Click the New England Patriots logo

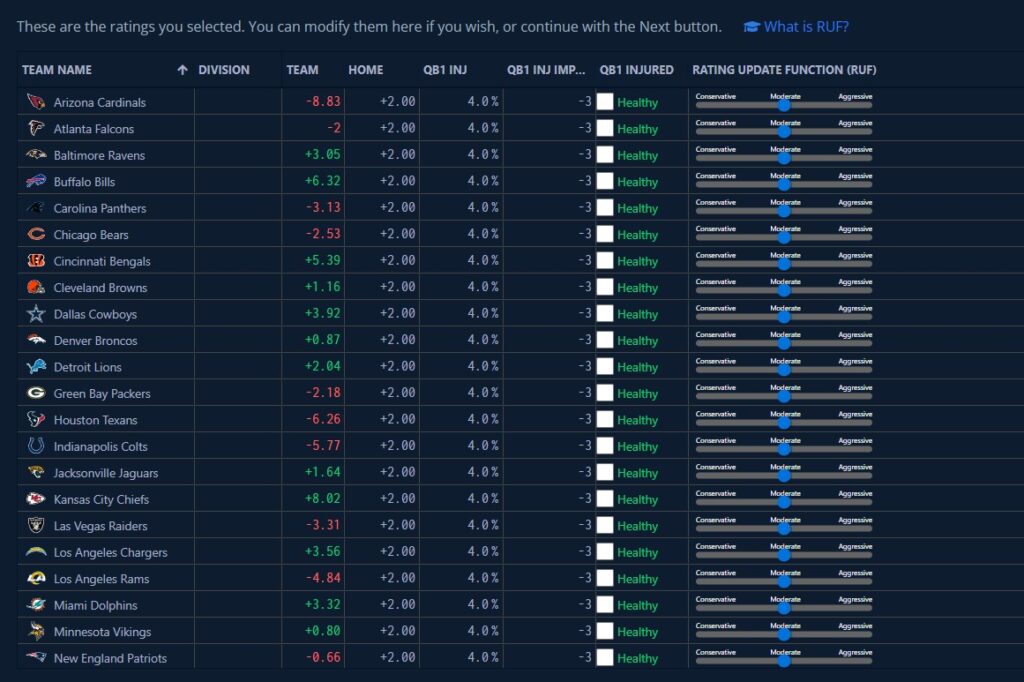tap(36, 657)
